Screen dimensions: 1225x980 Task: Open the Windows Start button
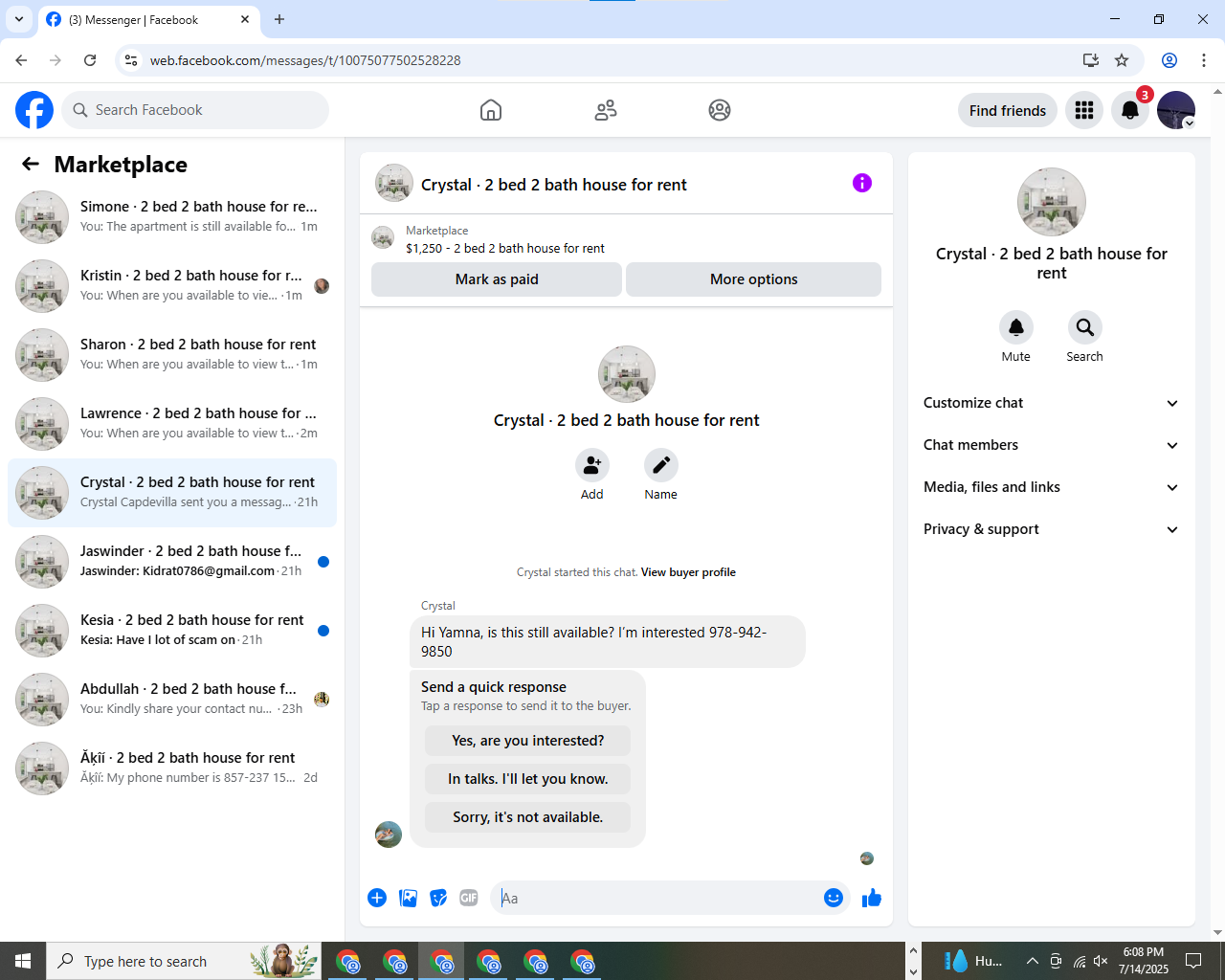(23, 961)
